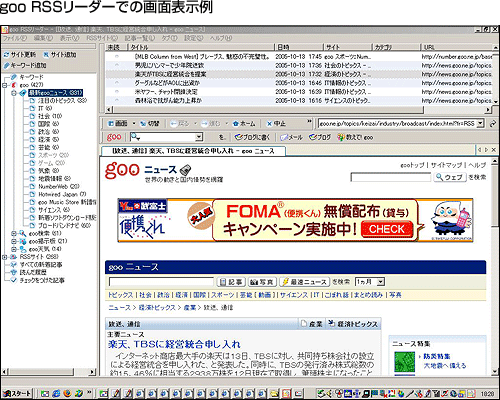500x400 pixels.
Task: Open the 表示 menu
Action: (69, 38)
